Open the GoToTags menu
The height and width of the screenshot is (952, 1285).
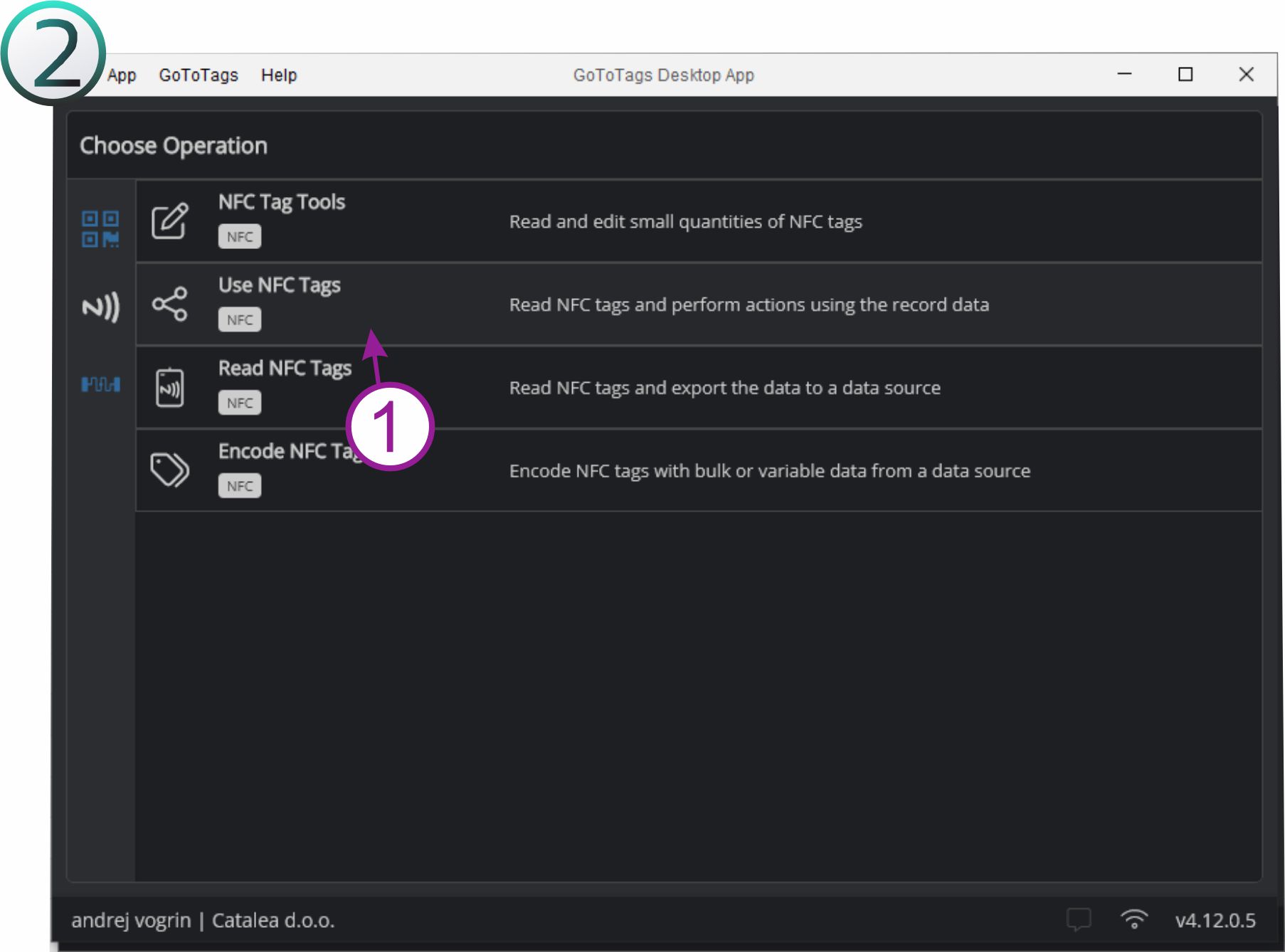pos(199,75)
